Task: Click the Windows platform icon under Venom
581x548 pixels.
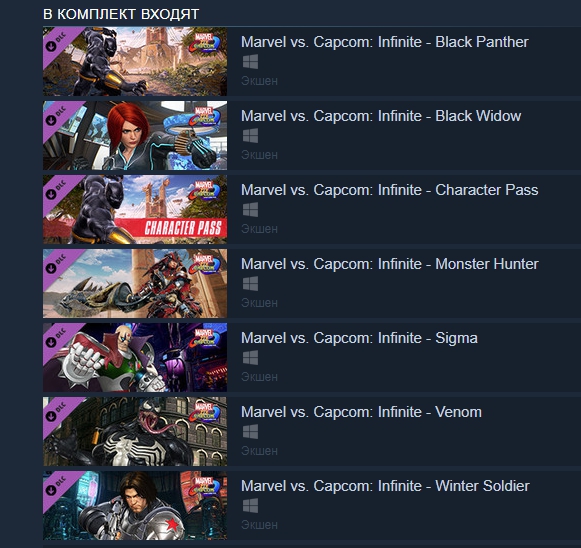Action: pos(250,432)
